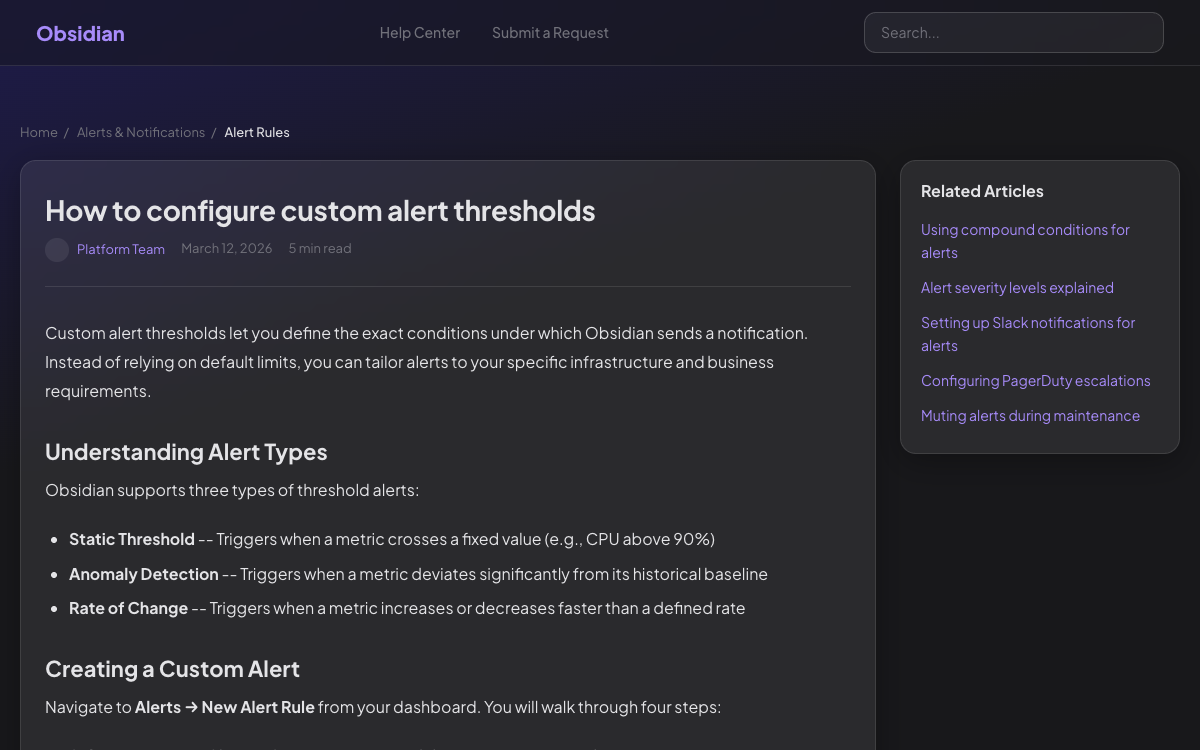Viewport: 1200px width, 750px height.
Task: Open Muting alerts during maintenance article
Action: pos(1030,416)
